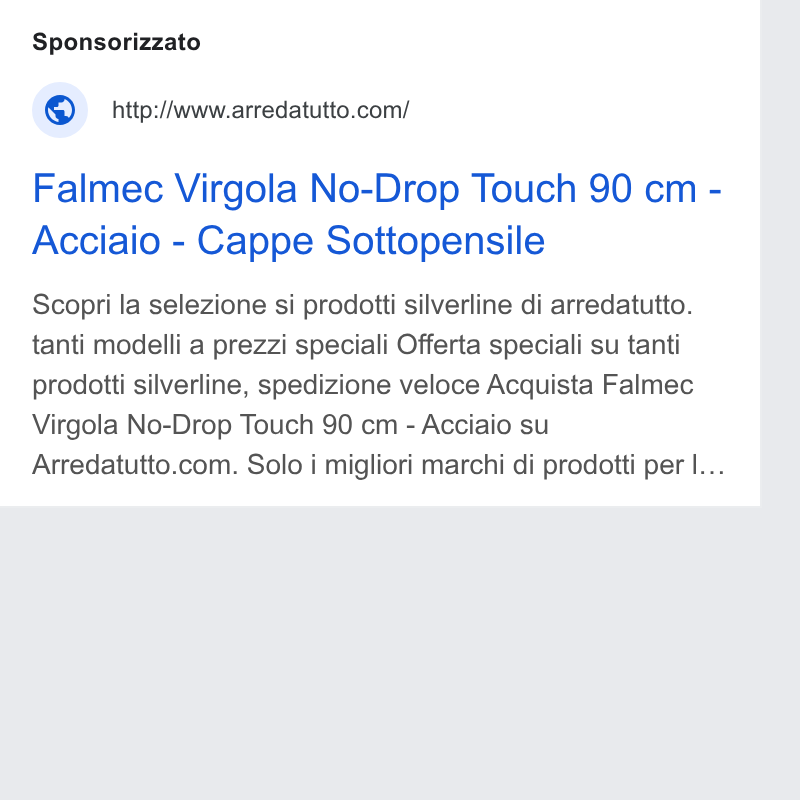Click the word 'Falmec' in blue headline
The width and height of the screenshot is (800, 800).
point(97,189)
